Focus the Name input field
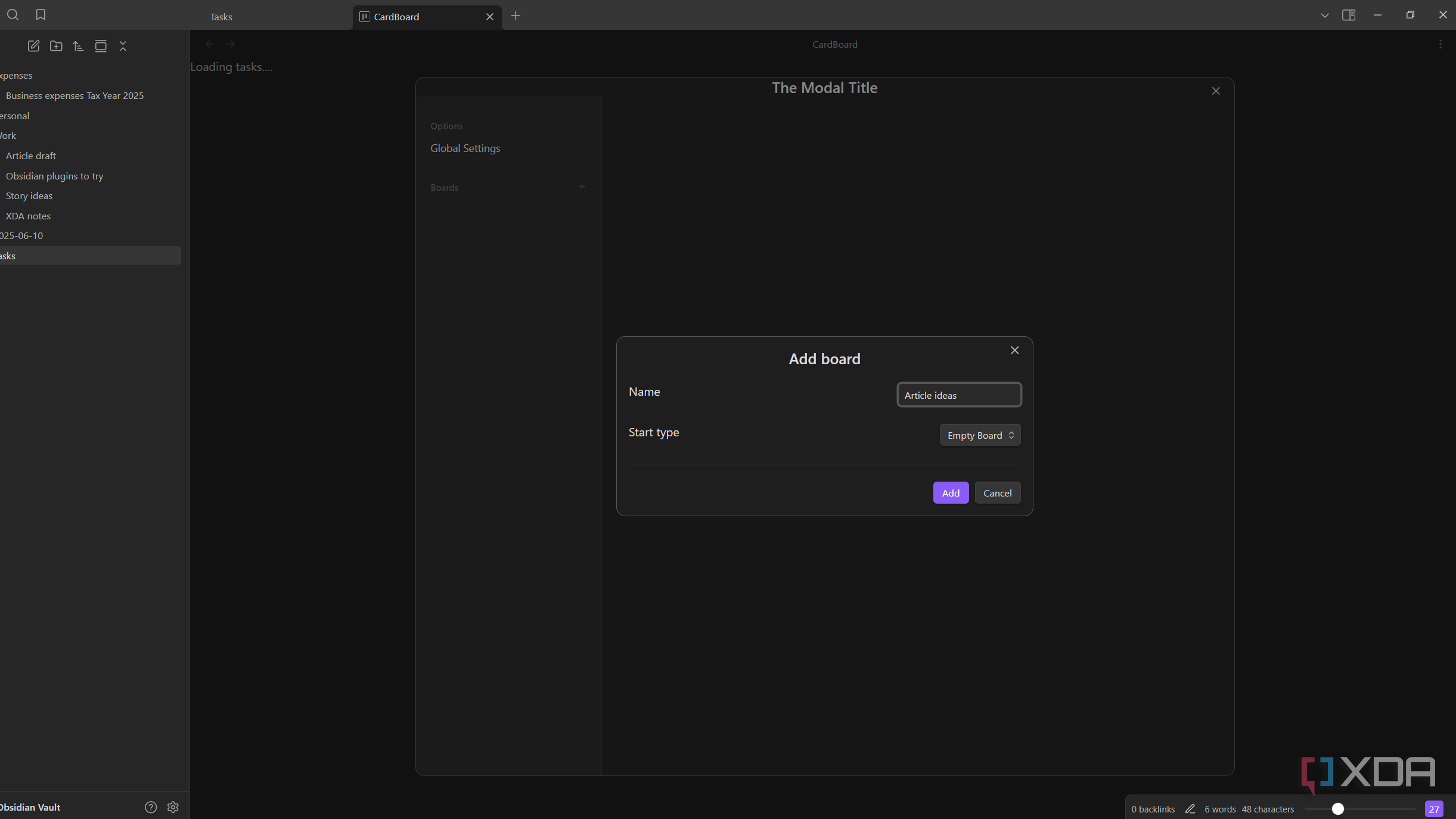This screenshot has width=1456, height=819. tap(959, 395)
